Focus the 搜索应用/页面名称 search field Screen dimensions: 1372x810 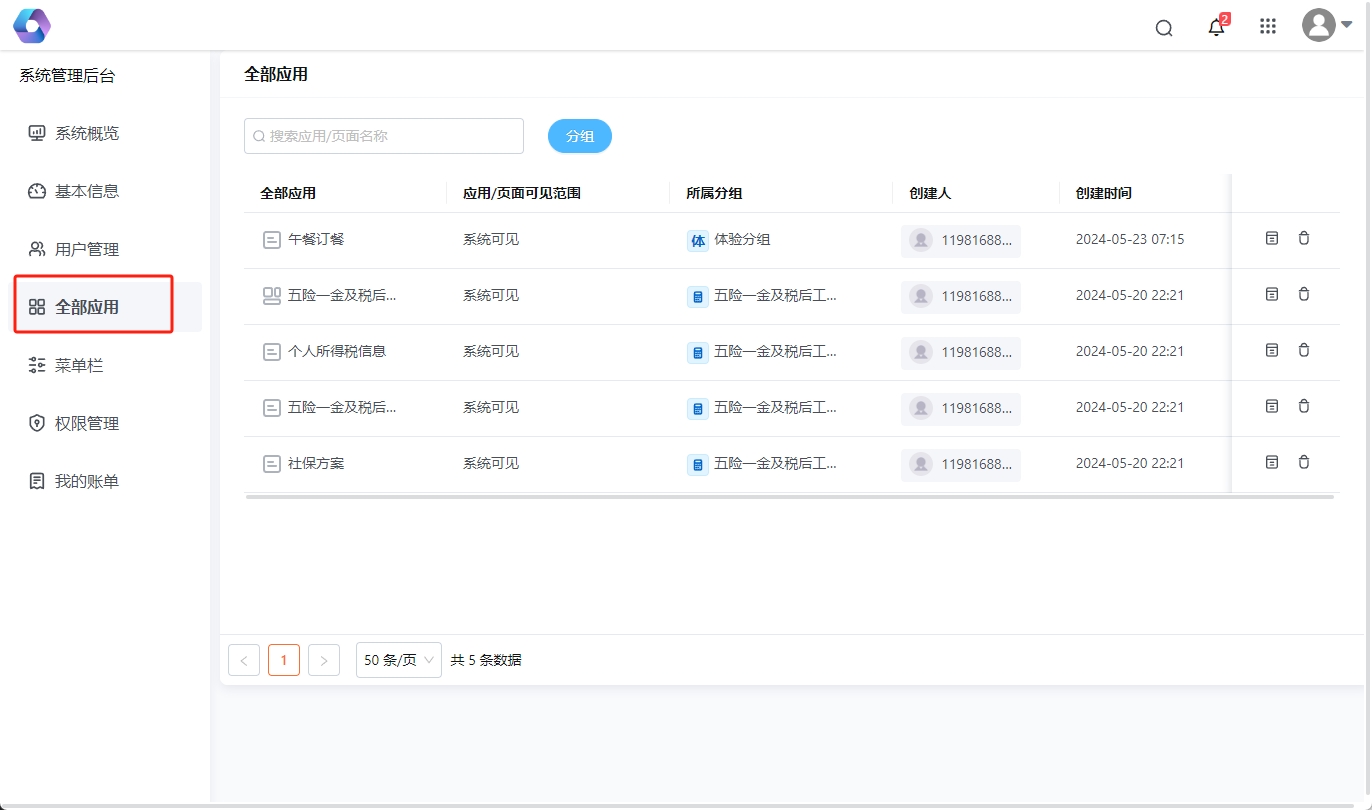coord(384,136)
